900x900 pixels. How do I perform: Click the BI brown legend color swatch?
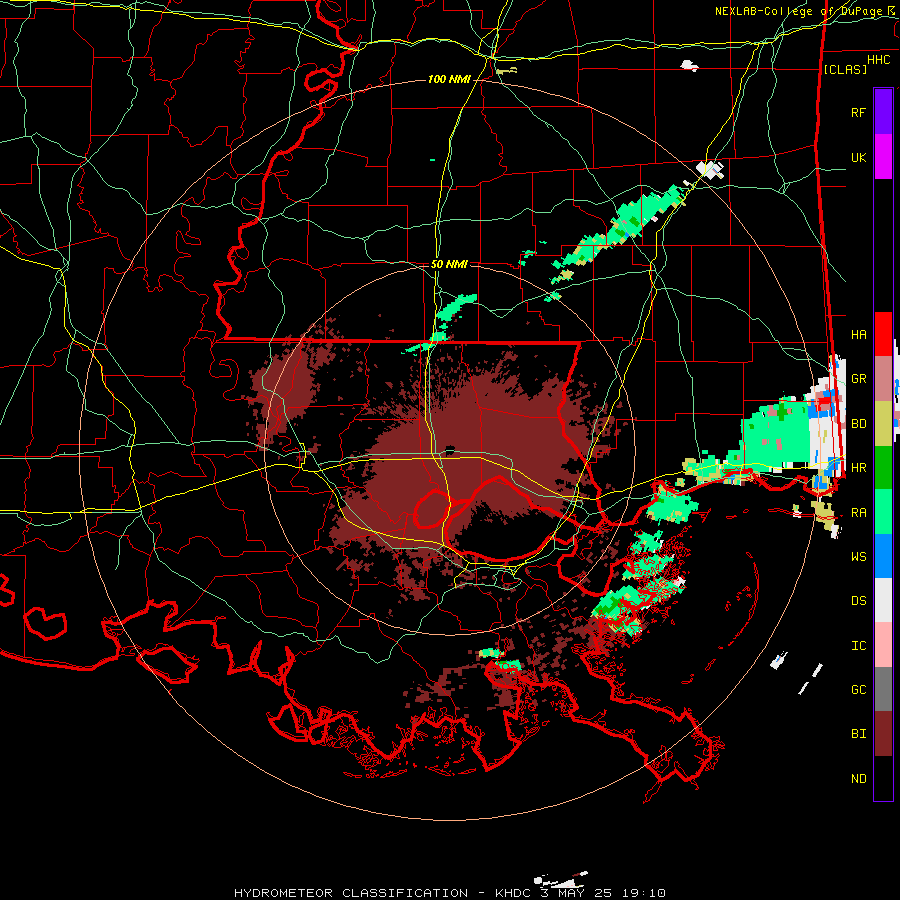coord(883,734)
